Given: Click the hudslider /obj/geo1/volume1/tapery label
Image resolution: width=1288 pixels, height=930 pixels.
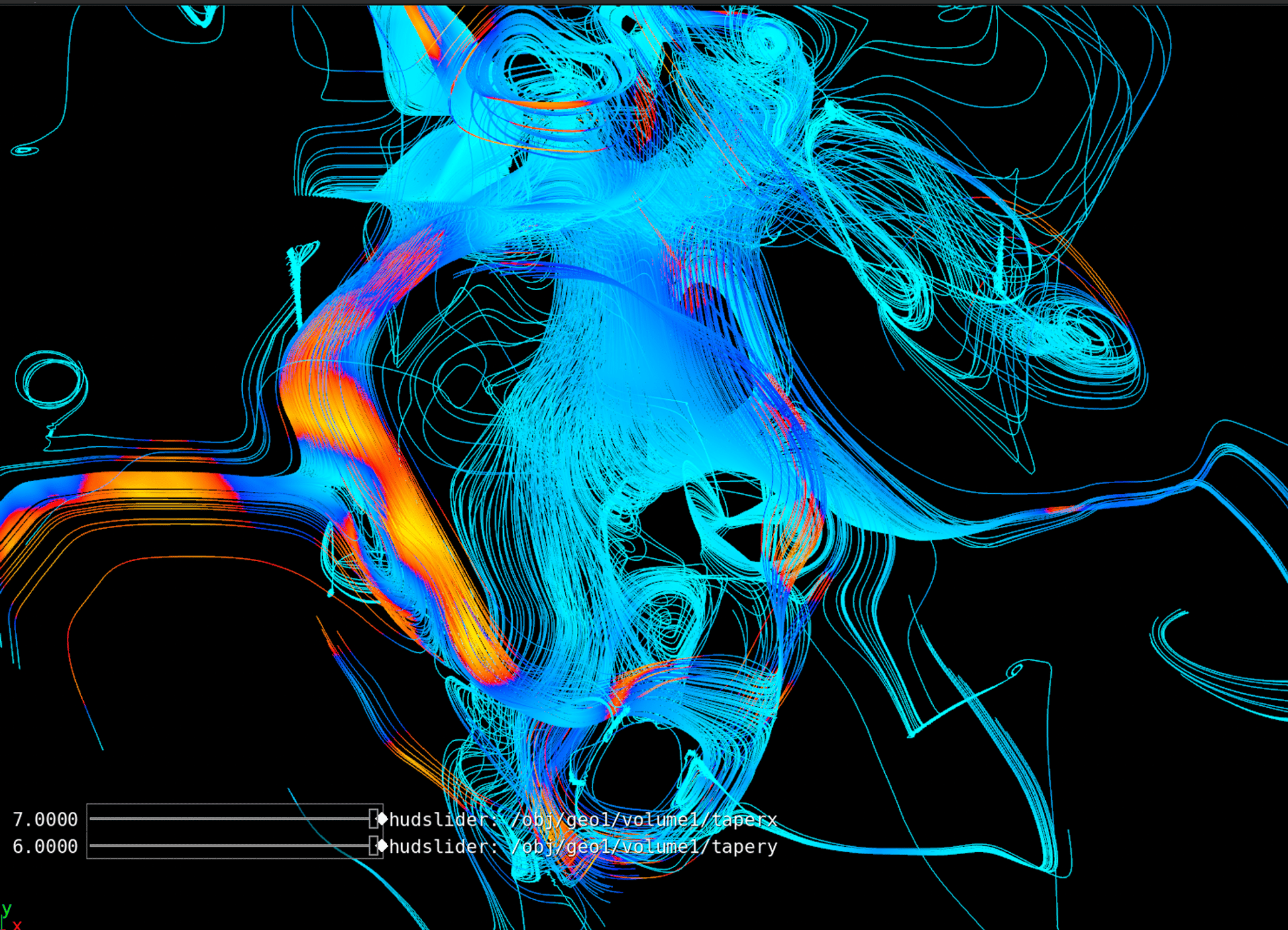Looking at the screenshot, I should [582, 847].
